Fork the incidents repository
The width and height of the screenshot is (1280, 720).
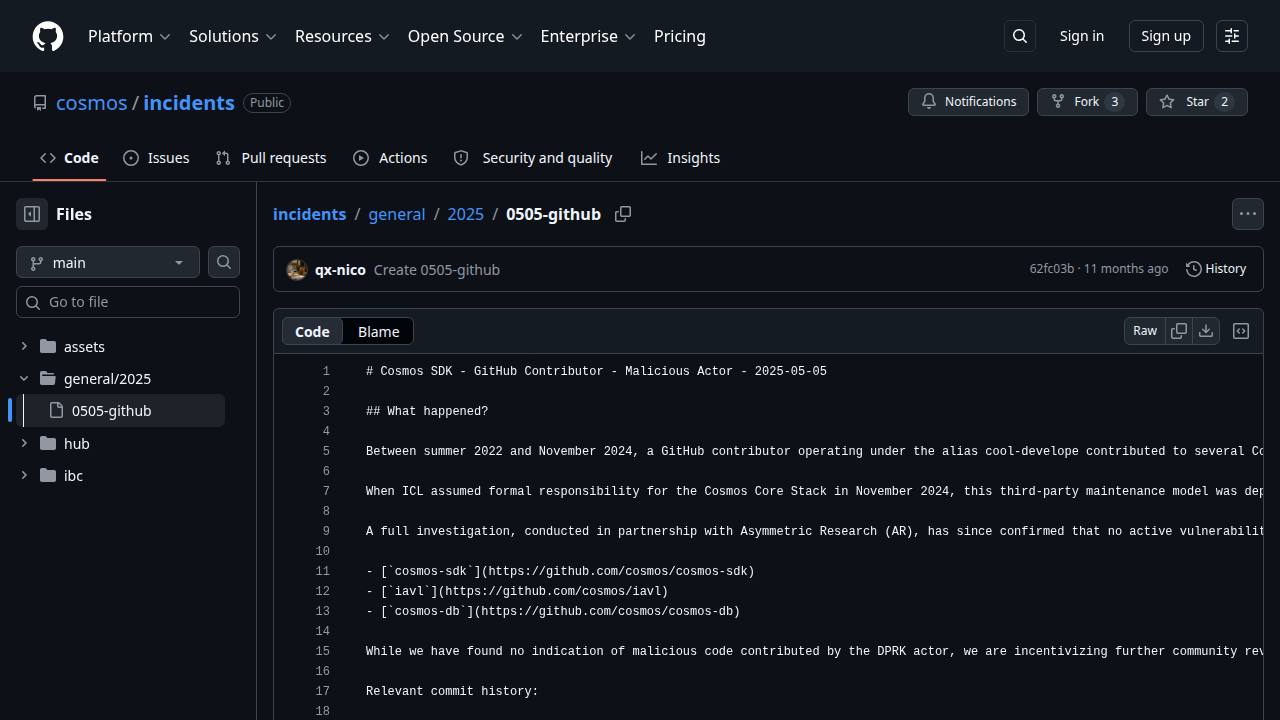click(x=1087, y=102)
